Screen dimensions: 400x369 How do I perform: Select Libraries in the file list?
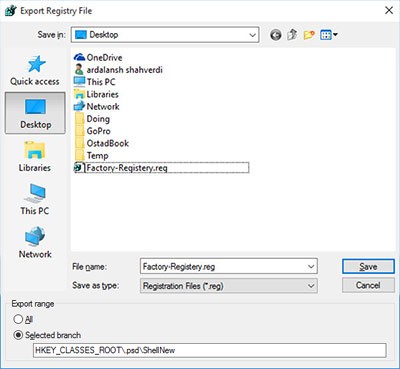pyautogui.click(x=96, y=94)
